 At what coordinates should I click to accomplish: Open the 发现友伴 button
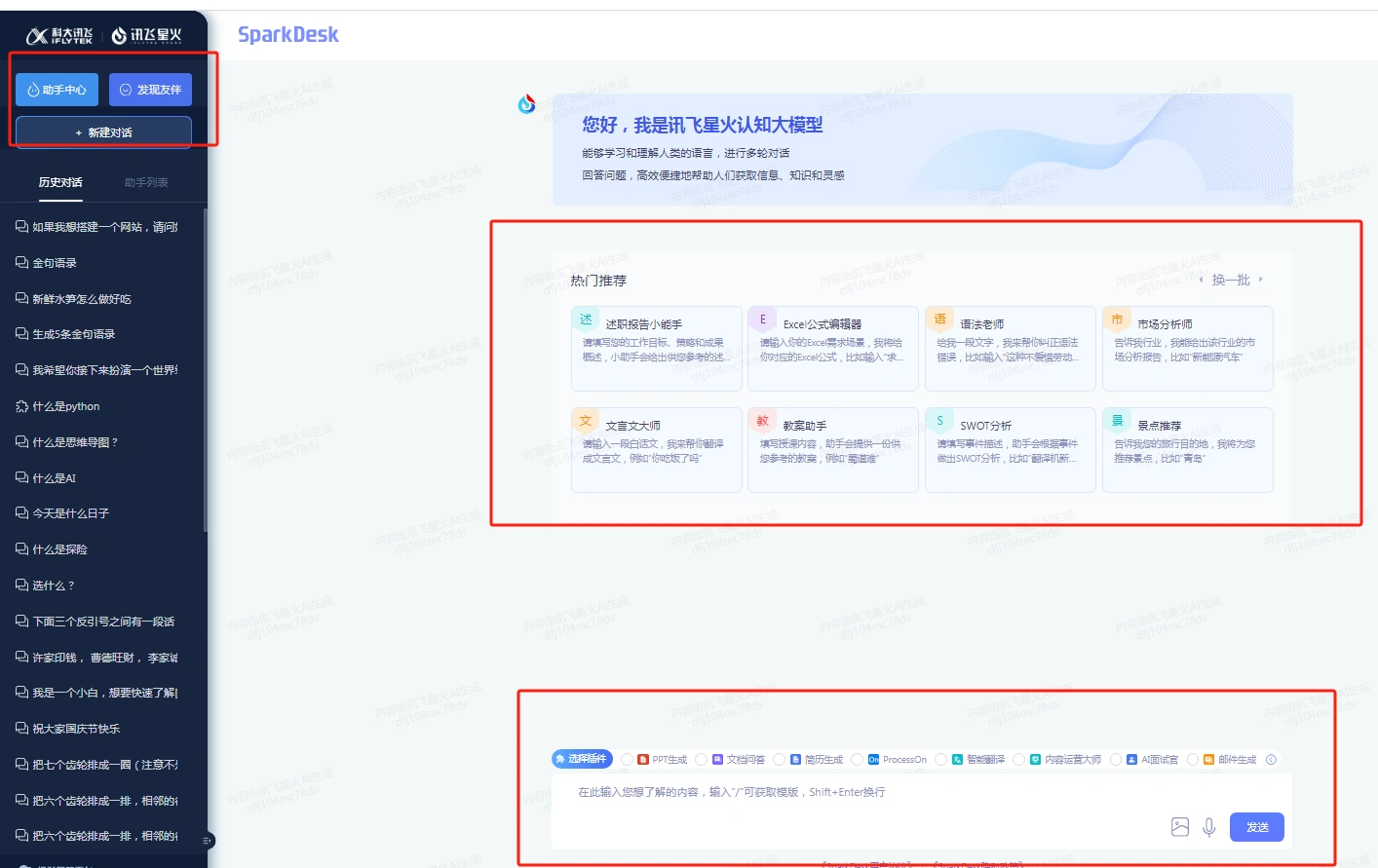tap(150, 90)
